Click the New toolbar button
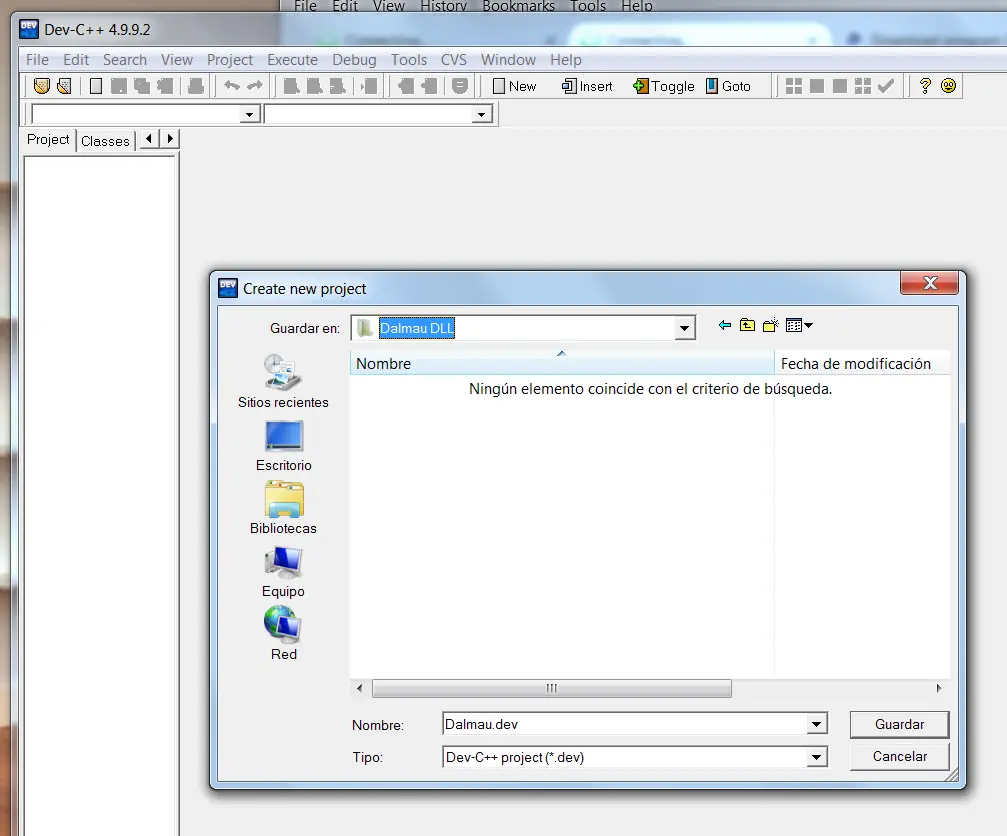Viewport: 1007px width, 836px height. [x=514, y=86]
